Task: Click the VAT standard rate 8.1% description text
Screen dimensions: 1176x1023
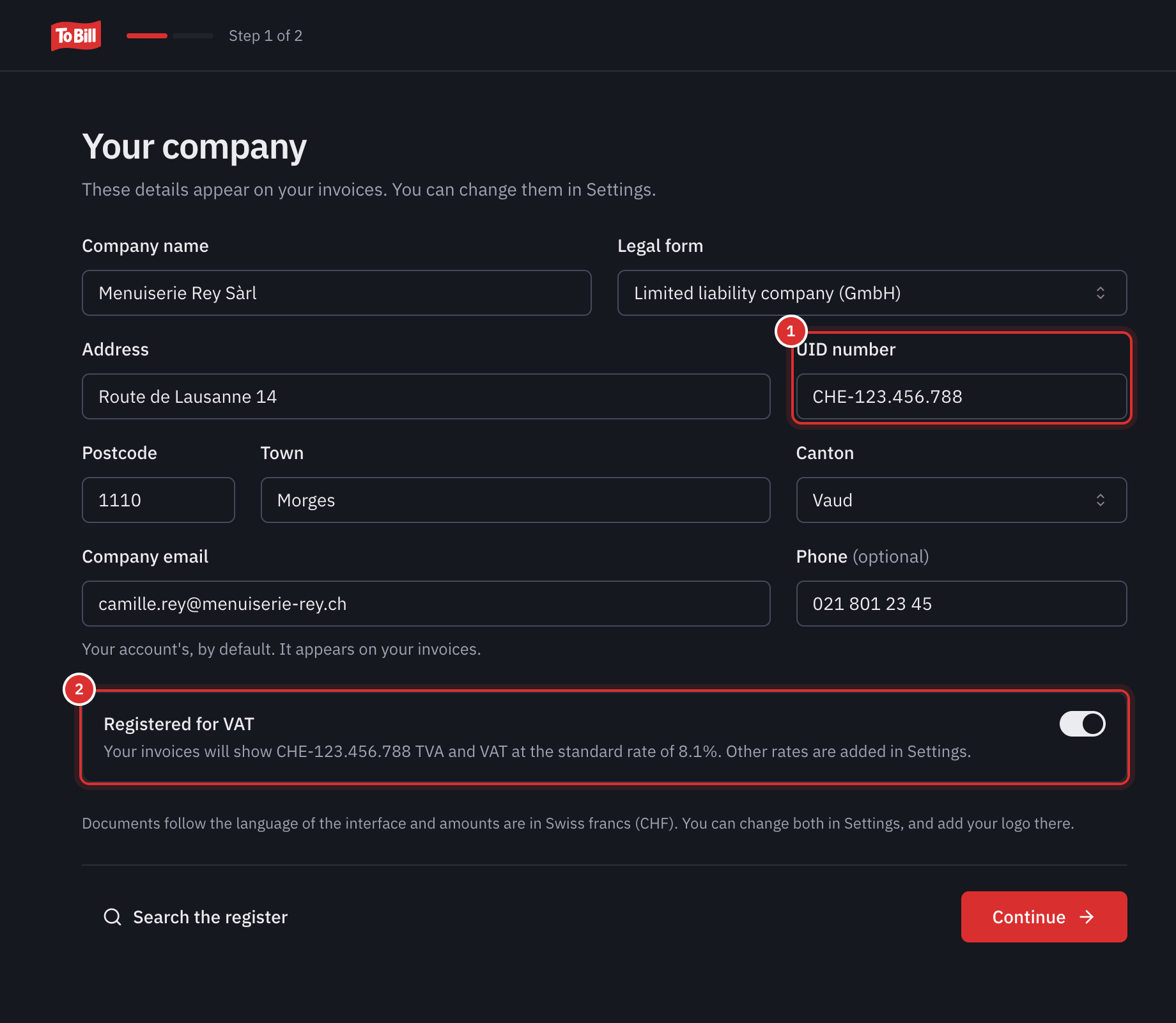Action: (538, 751)
